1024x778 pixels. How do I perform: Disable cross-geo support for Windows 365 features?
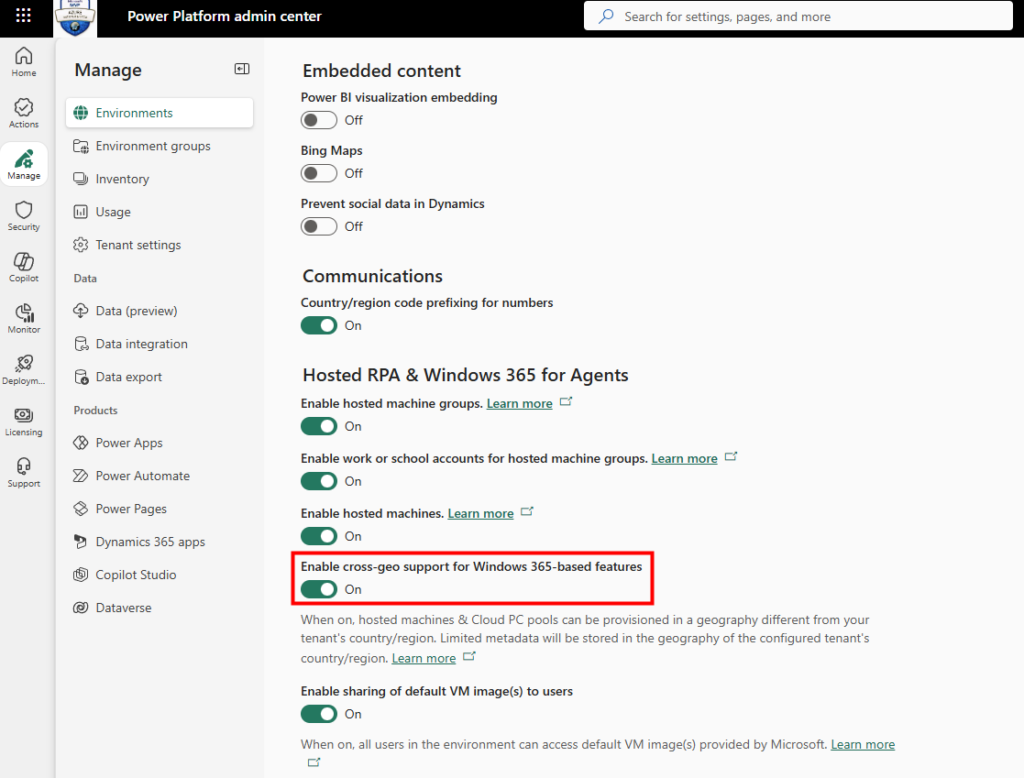[x=319, y=589]
